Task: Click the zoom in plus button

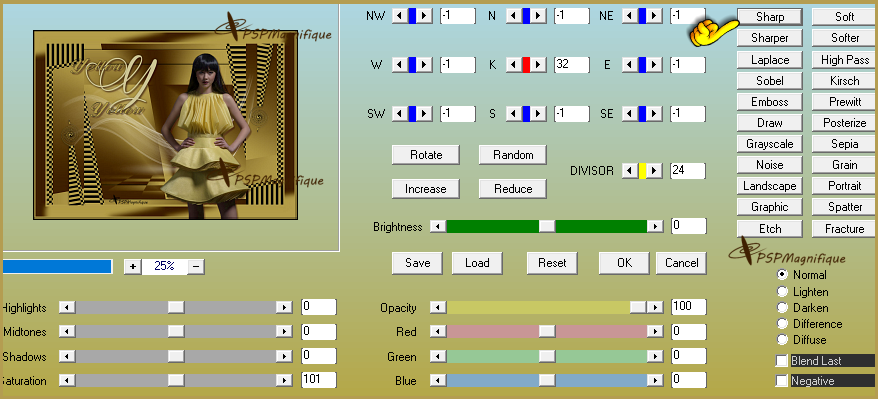Action: pos(133,267)
